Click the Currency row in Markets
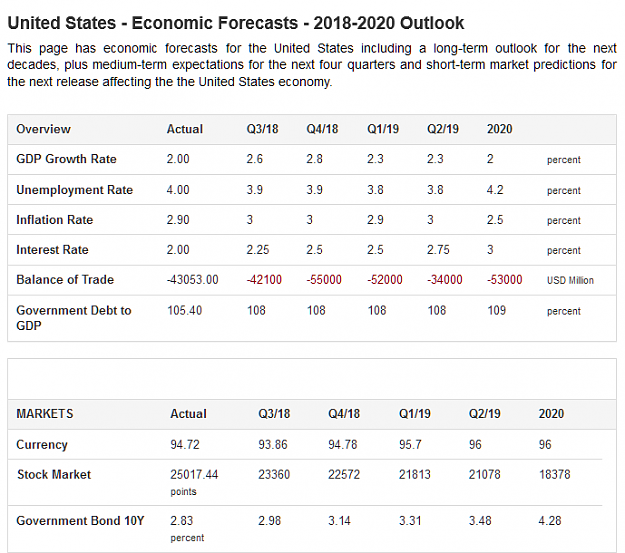Image resolution: width=625 pixels, height=553 pixels. click(42, 444)
